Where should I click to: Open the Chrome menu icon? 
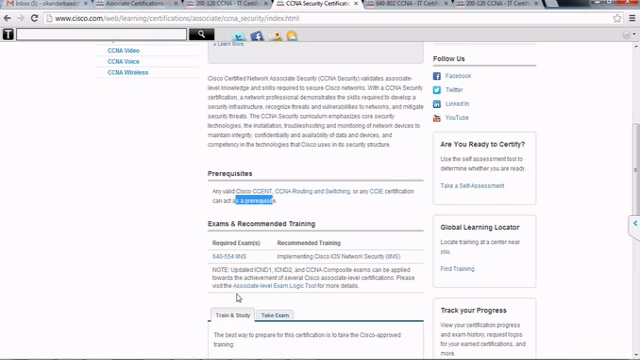[x=632, y=18]
